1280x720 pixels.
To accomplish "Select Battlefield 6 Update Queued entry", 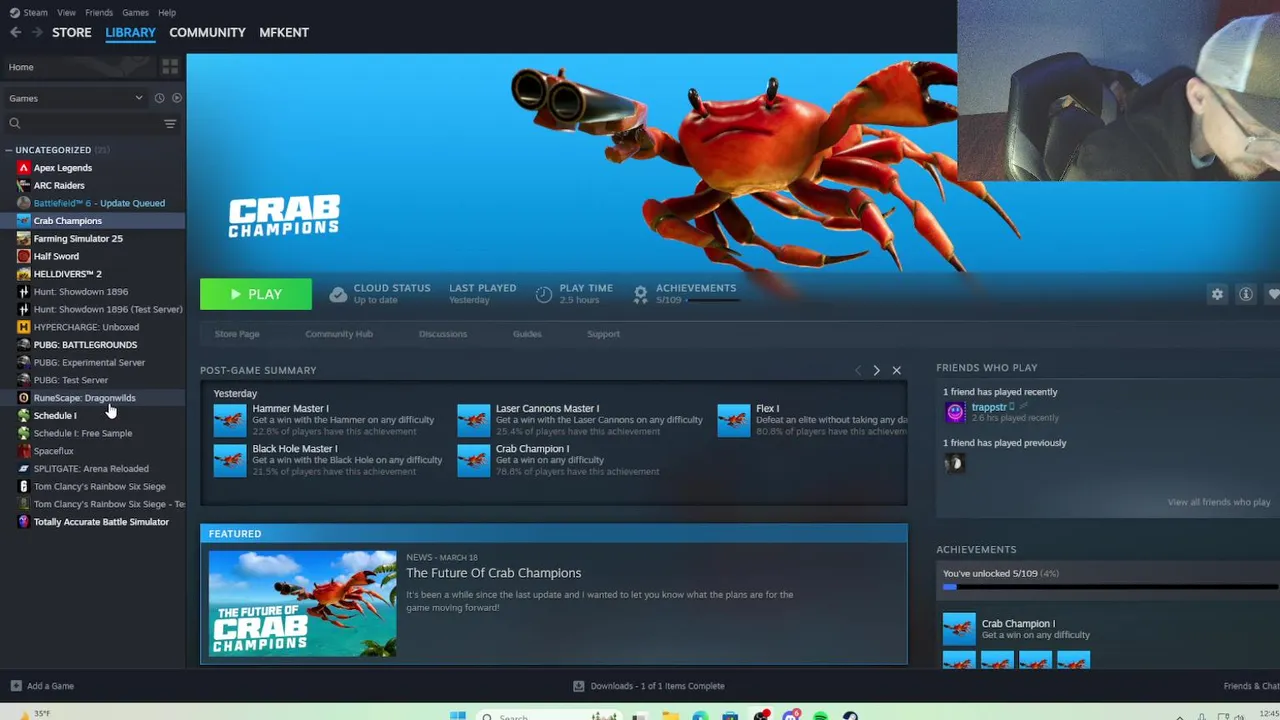I will (99, 203).
